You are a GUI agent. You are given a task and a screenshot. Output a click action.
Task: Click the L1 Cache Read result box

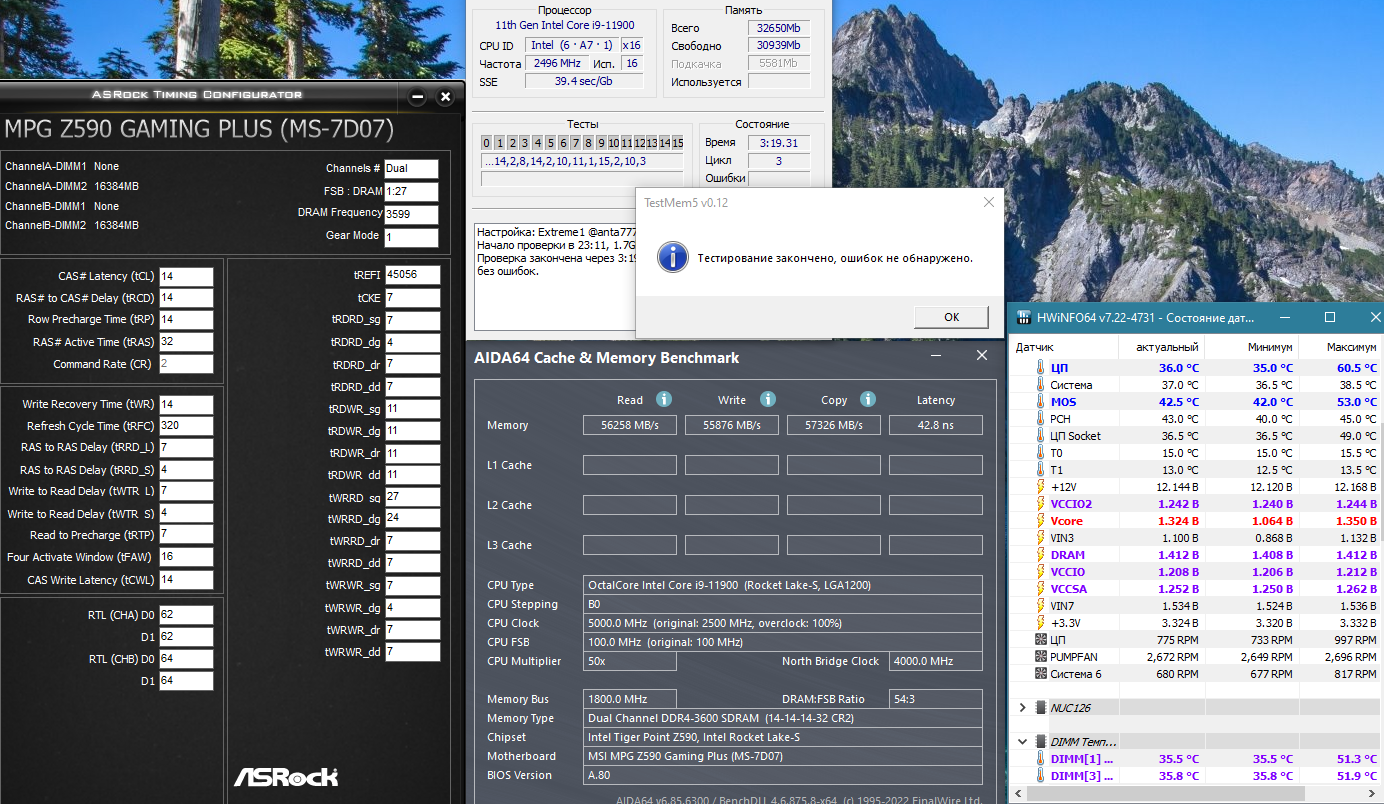[x=630, y=465]
